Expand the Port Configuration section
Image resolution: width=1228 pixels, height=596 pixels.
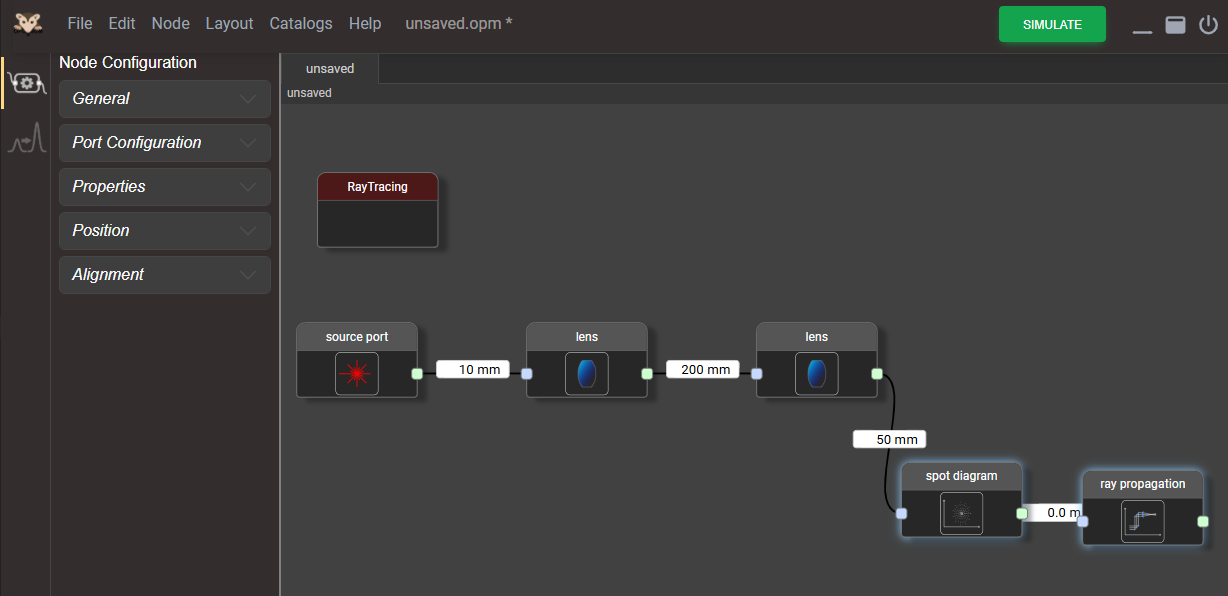point(165,143)
